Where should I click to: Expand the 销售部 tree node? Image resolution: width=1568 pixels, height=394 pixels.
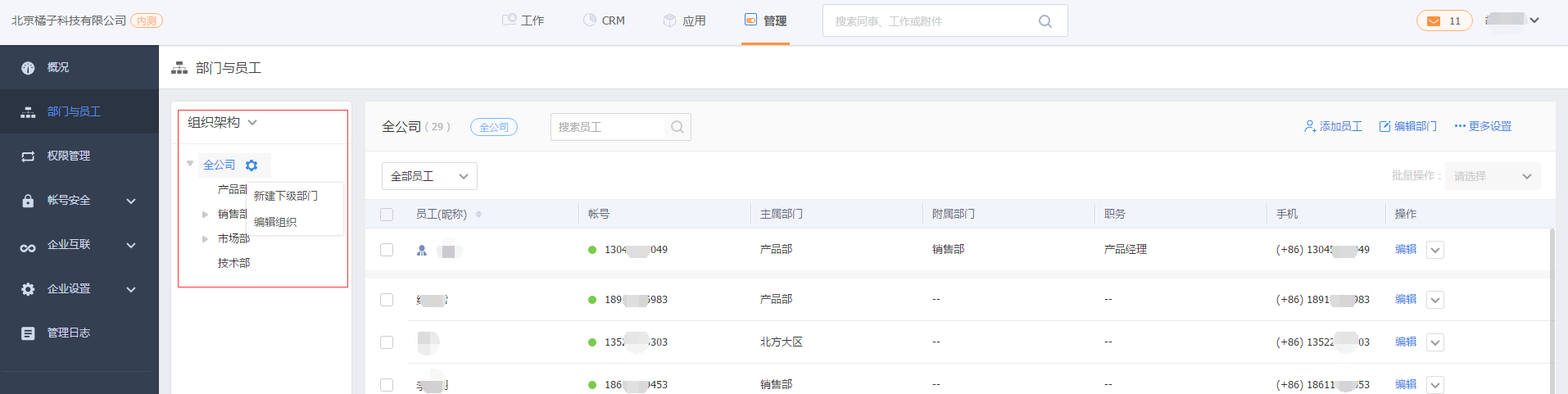click(205, 215)
